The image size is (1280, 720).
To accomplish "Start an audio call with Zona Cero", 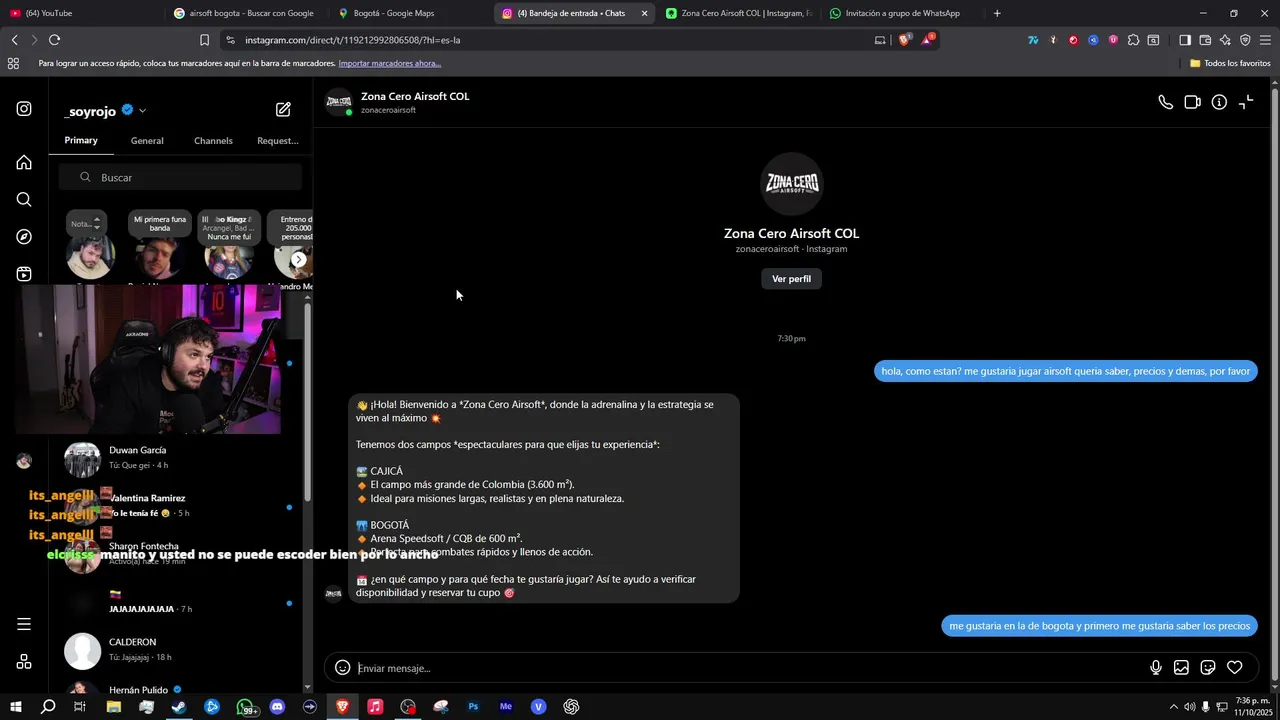I will tap(1165, 102).
